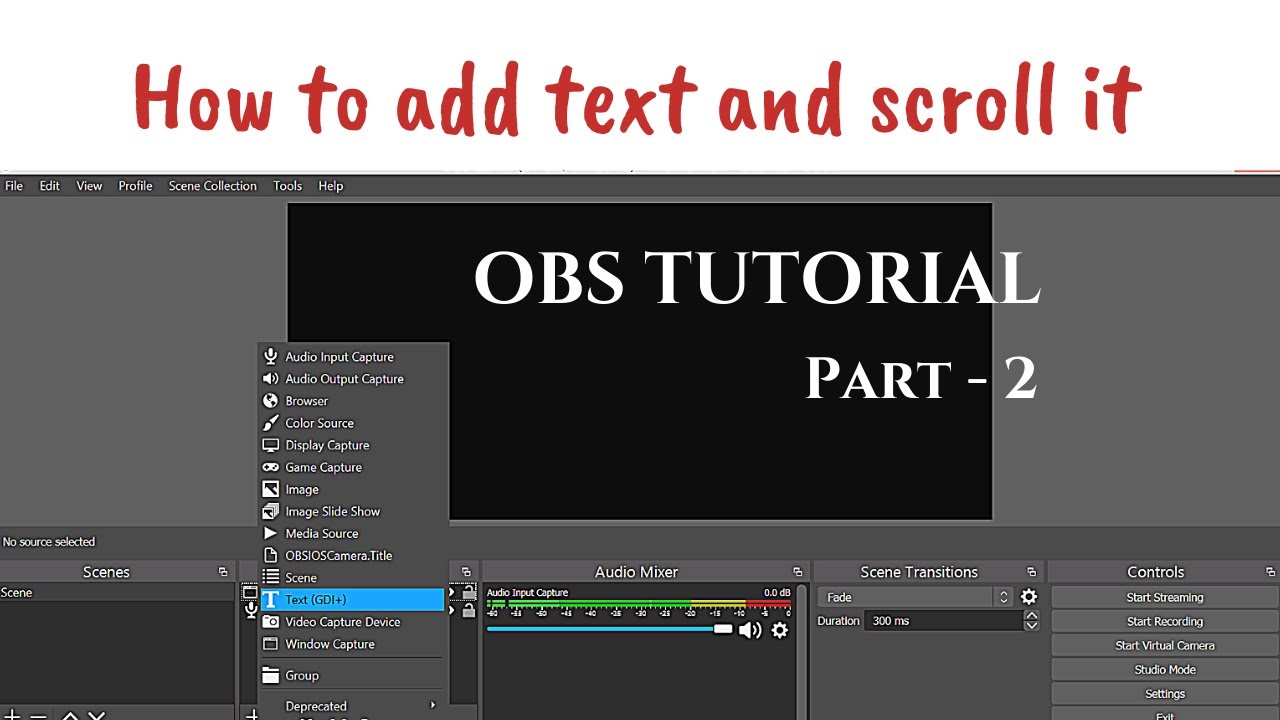
Task: Click Start Streaming button
Action: [x=1165, y=597]
